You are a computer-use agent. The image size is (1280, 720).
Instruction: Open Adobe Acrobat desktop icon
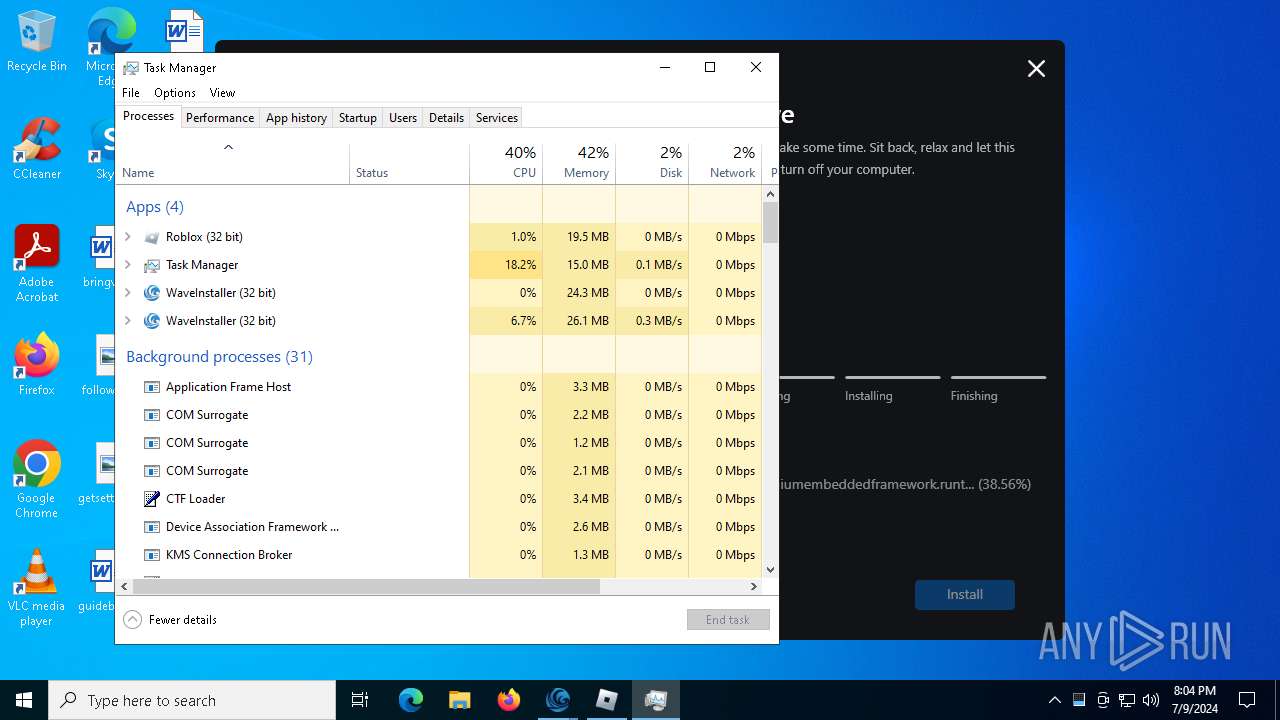pyautogui.click(x=37, y=264)
